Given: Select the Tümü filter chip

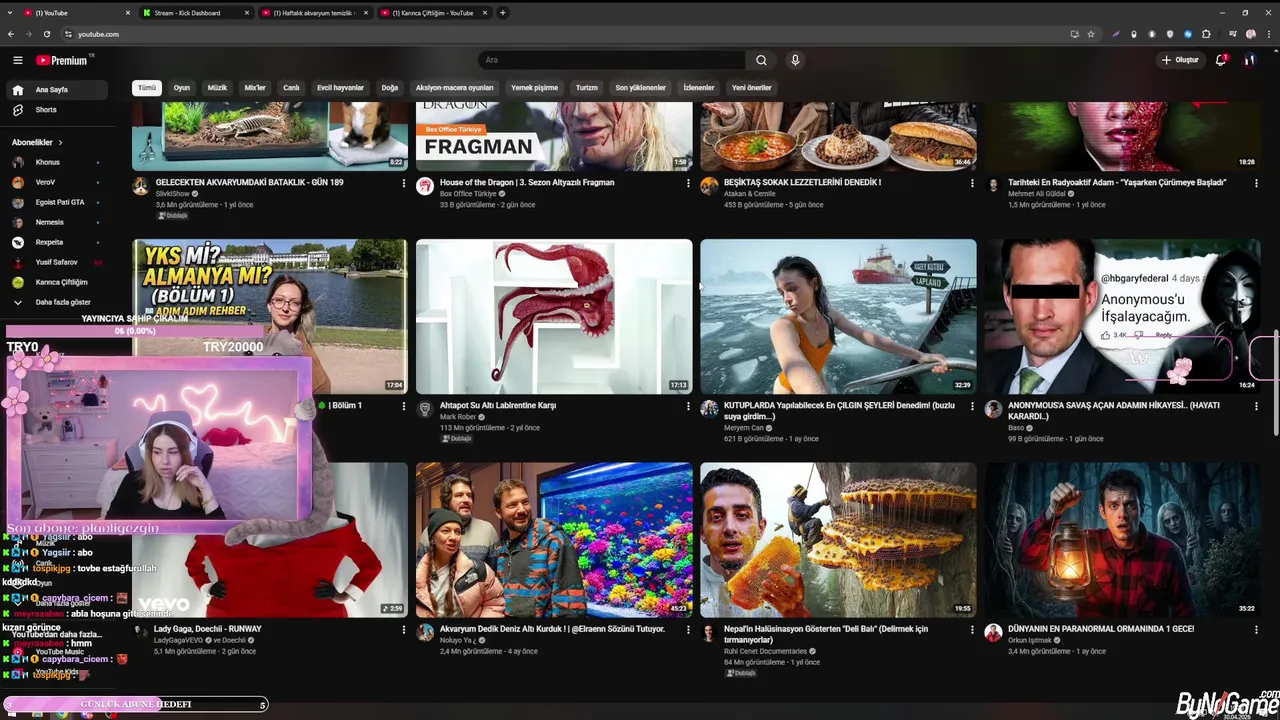Looking at the screenshot, I should tap(147, 88).
